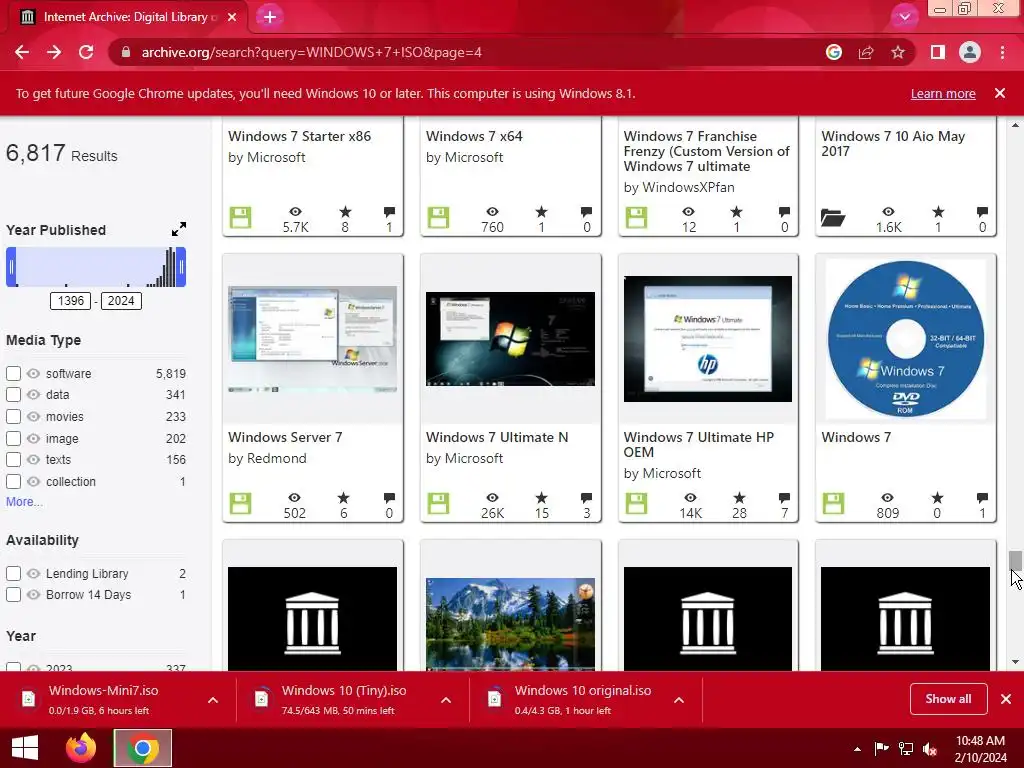Reload the archive.org page

[86, 52]
